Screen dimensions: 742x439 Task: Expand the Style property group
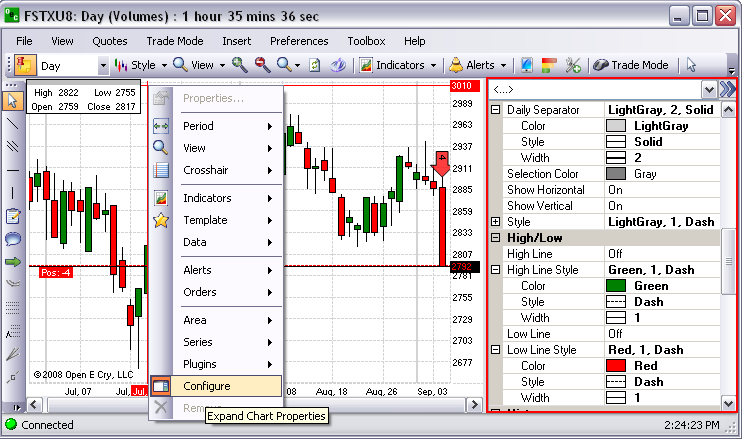tap(496, 222)
